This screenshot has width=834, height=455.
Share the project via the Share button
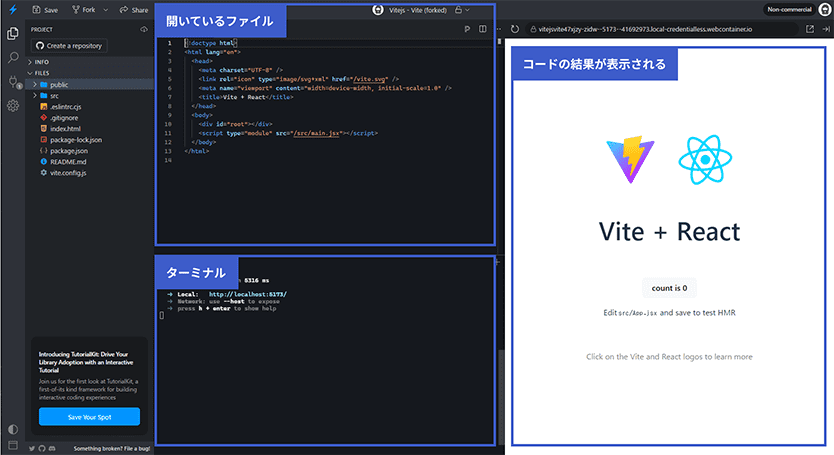134,10
